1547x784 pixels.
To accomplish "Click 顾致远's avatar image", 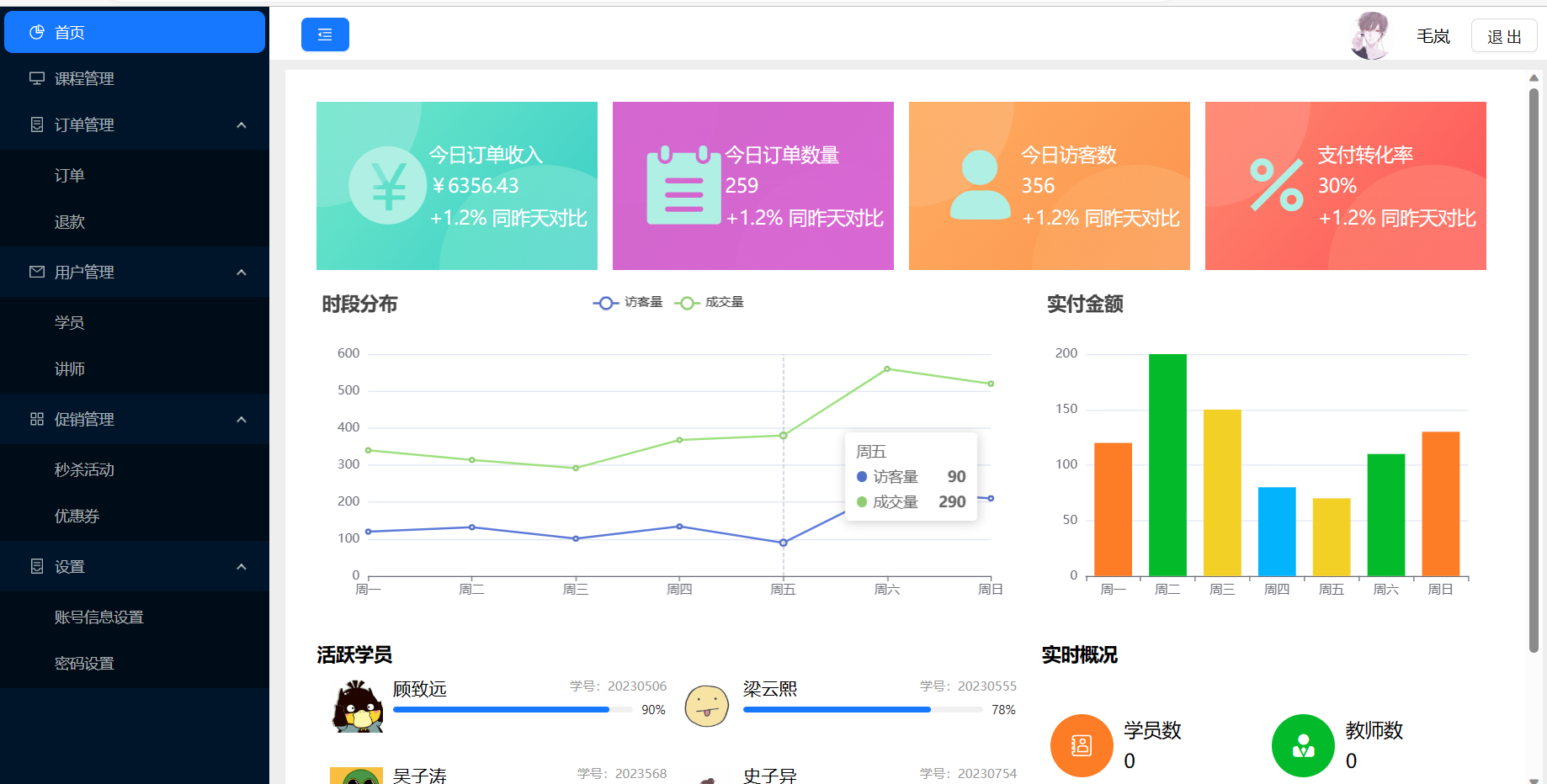I will click(x=359, y=707).
